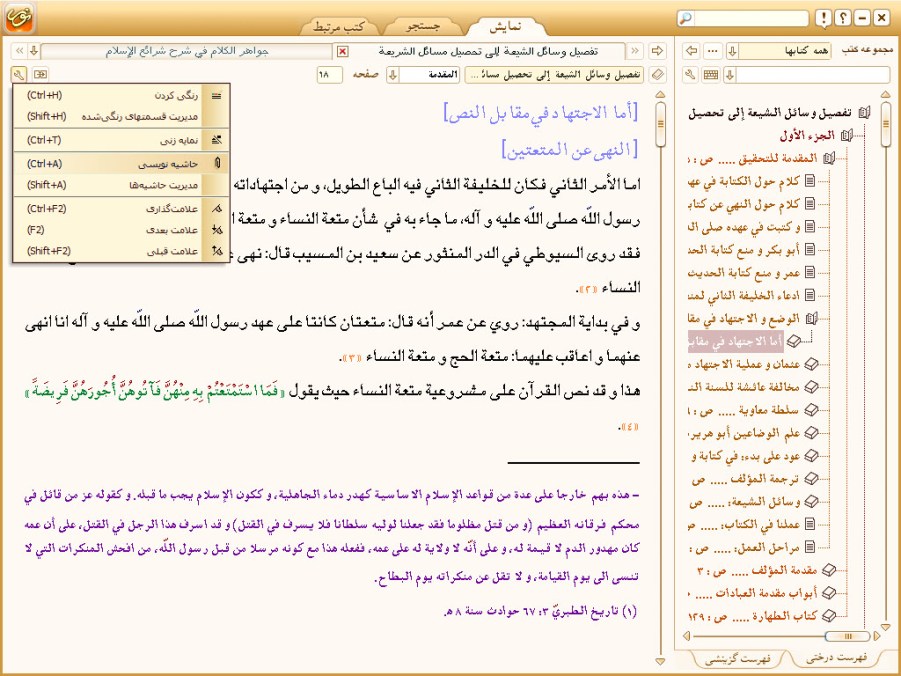
Task: Click the text panel toggle icon beside the wrench
Action: click(41, 74)
